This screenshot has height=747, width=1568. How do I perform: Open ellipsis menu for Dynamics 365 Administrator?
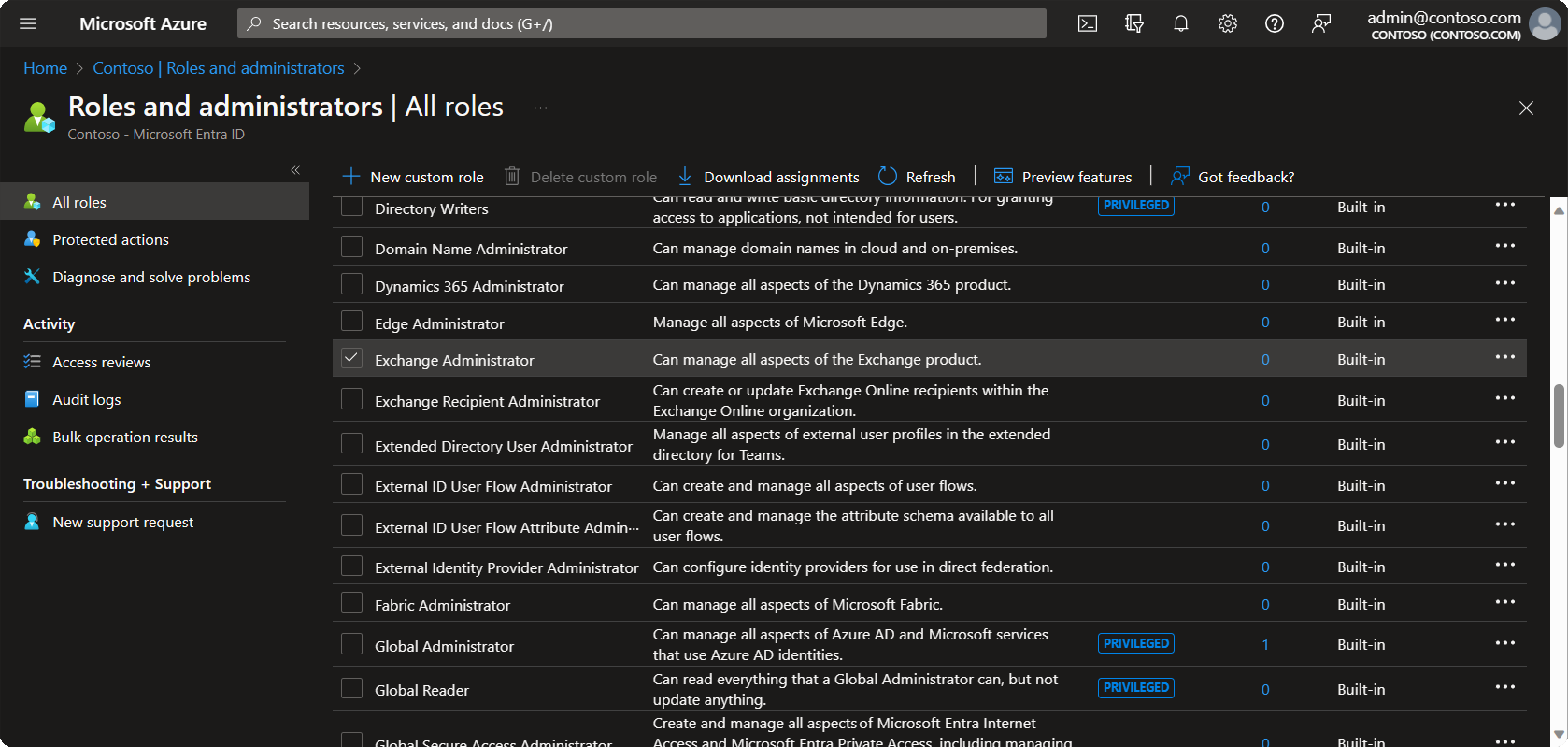tap(1504, 283)
